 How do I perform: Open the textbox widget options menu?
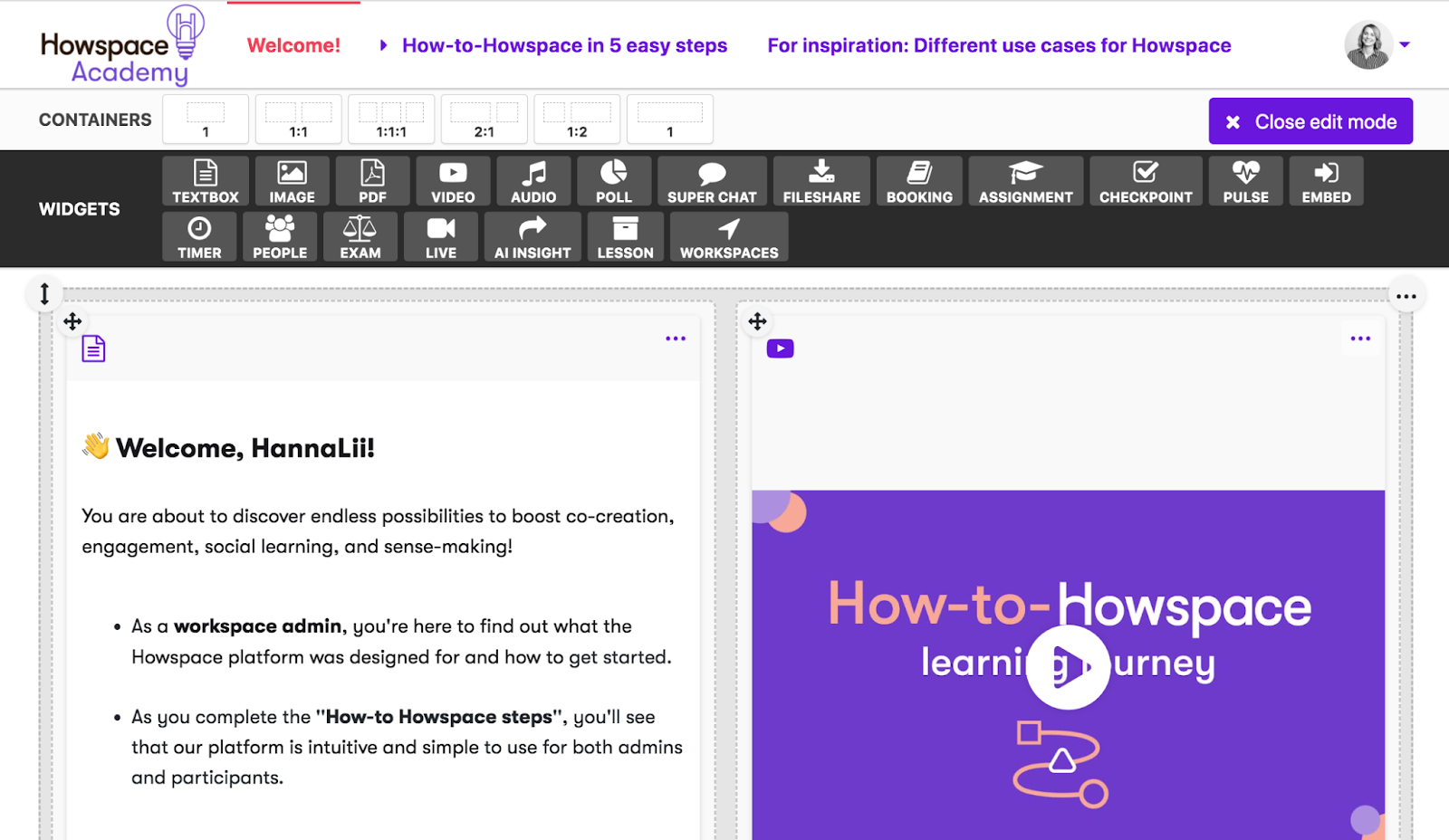point(676,339)
